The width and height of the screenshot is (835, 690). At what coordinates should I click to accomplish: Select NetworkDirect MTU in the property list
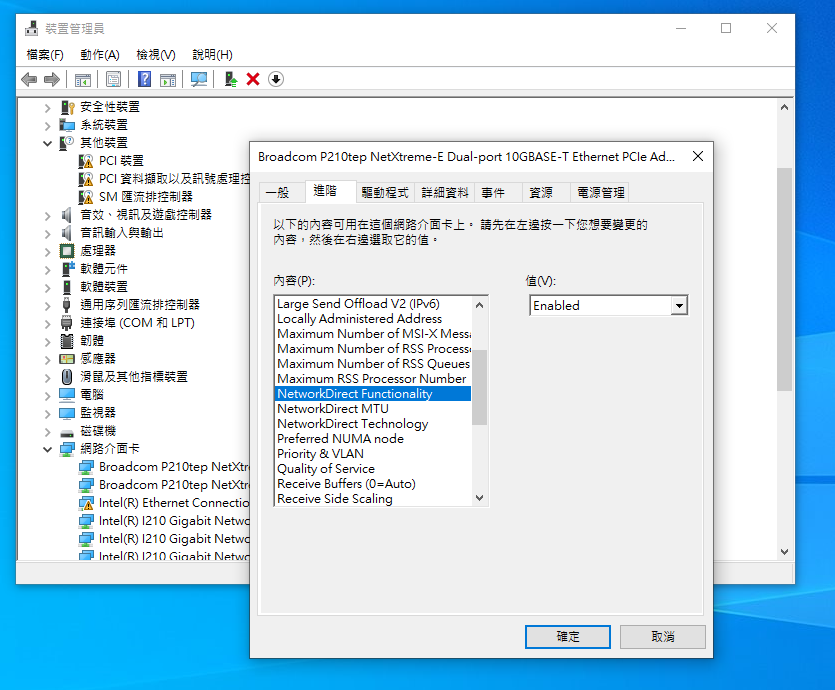(333, 409)
